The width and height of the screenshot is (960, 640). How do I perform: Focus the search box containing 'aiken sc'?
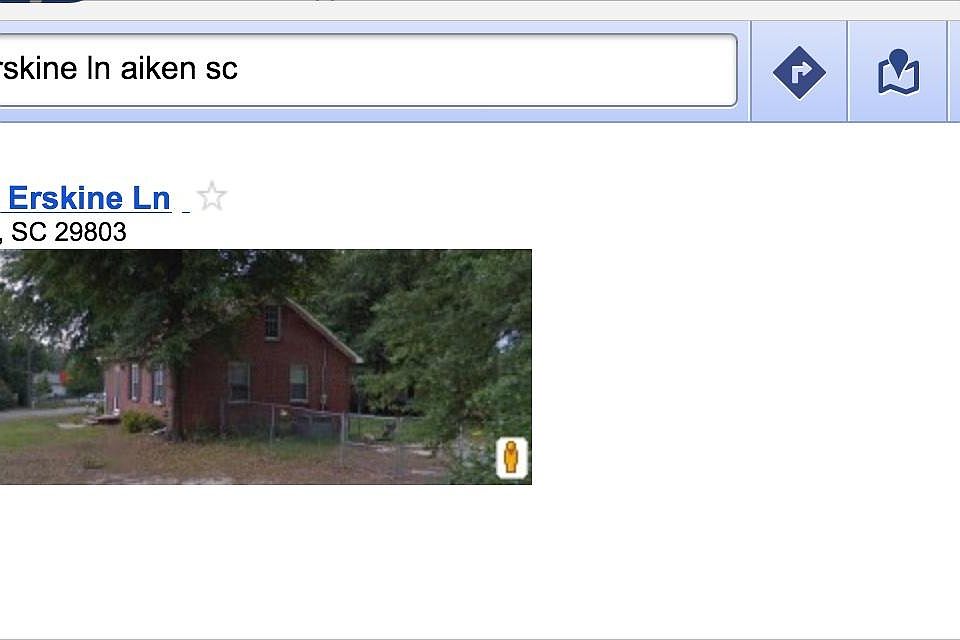pos(367,70)
